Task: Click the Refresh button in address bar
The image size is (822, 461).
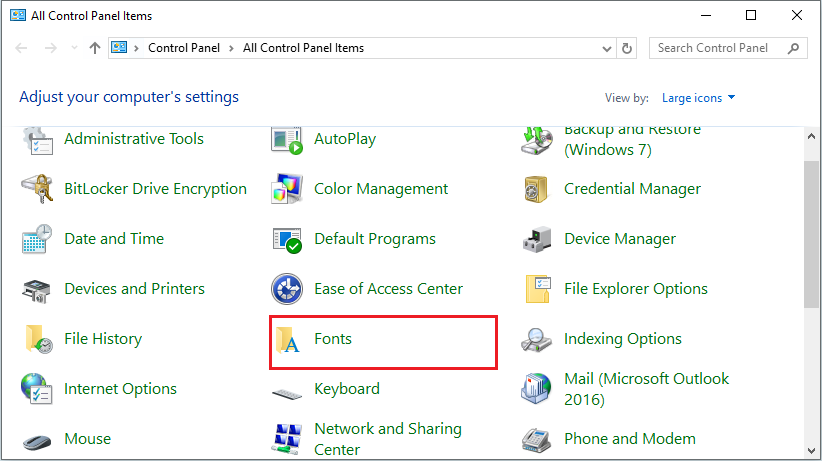Action: click(x=628, y=48)
